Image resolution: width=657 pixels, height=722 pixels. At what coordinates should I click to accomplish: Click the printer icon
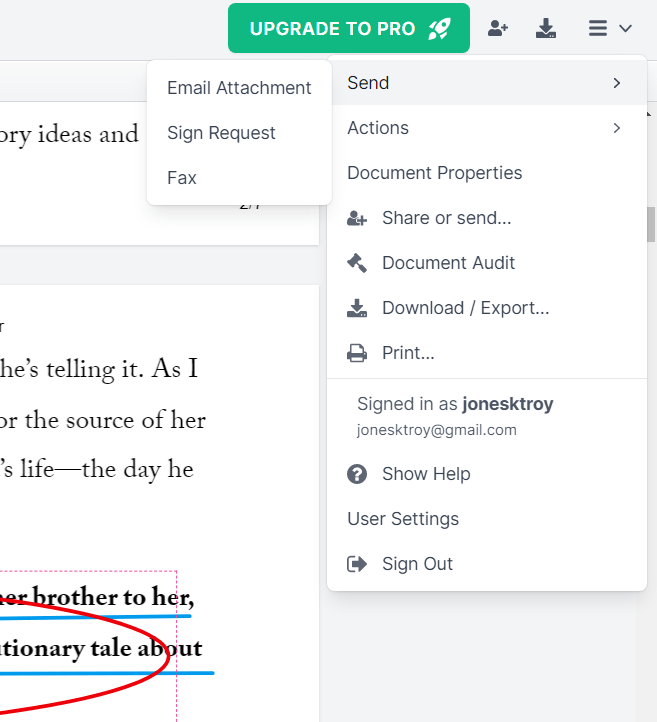(357, 353)
